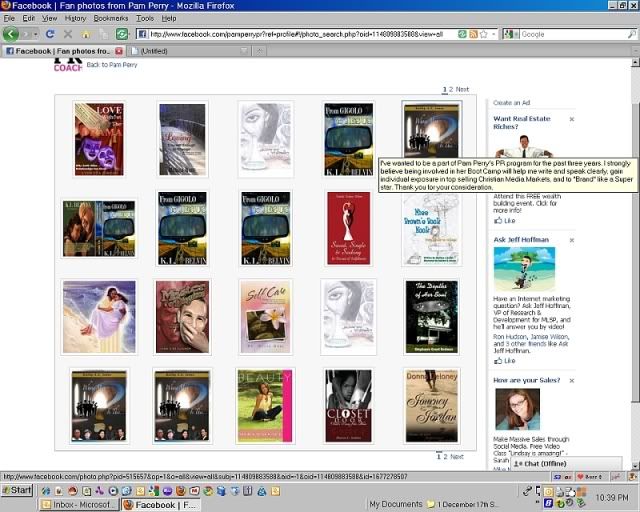640x512 pixels.
Task: Like the Ask Jeff Hoffman ad
Action: [505, 361]
